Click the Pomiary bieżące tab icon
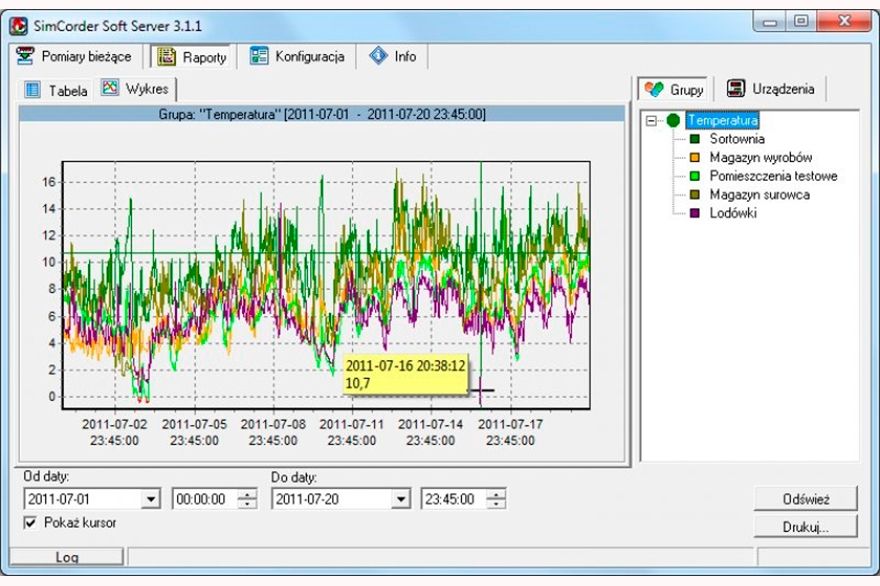 [25, 56]
